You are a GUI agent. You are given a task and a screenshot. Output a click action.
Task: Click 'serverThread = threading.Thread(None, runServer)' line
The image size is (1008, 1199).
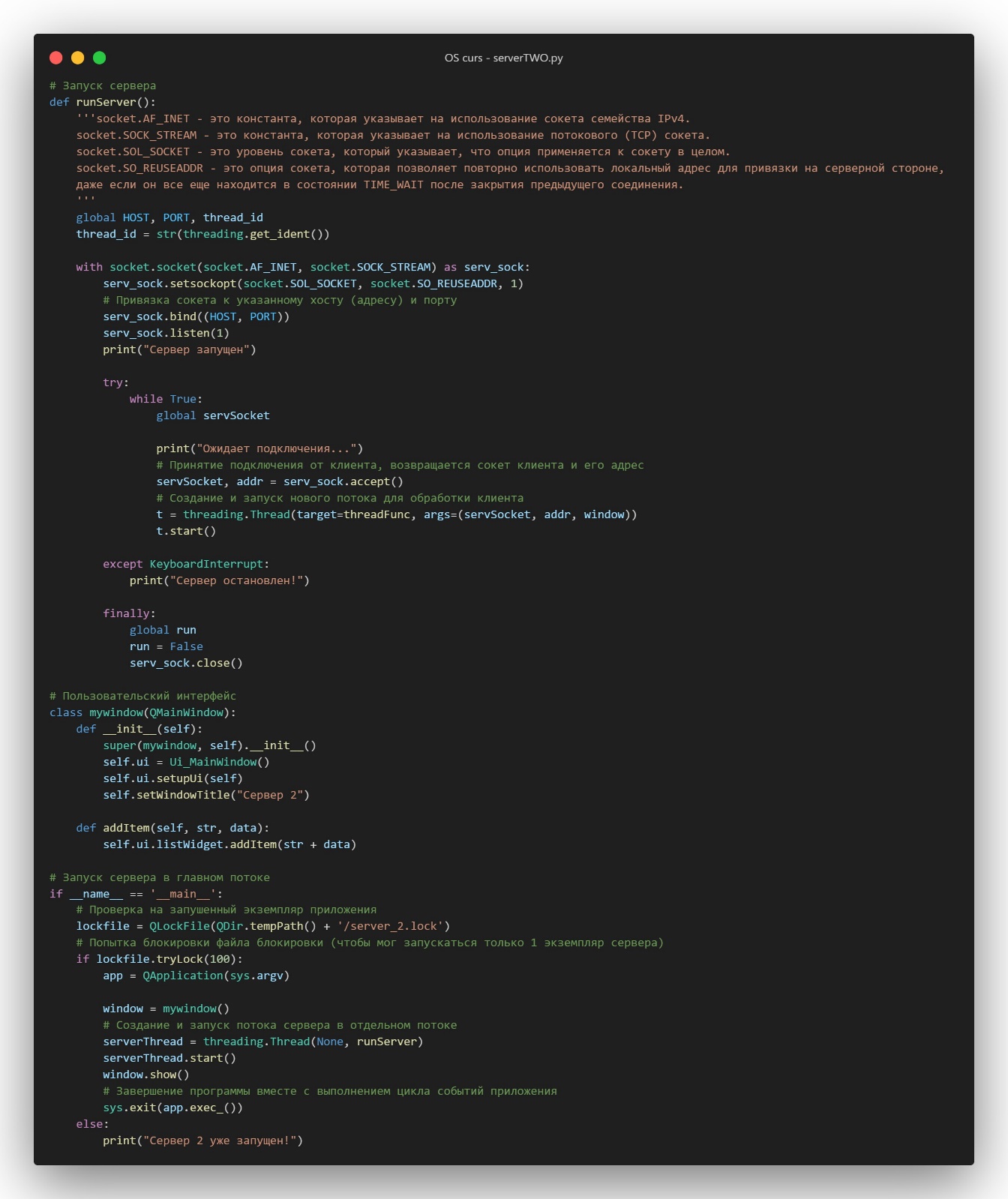coord(263,1042)
